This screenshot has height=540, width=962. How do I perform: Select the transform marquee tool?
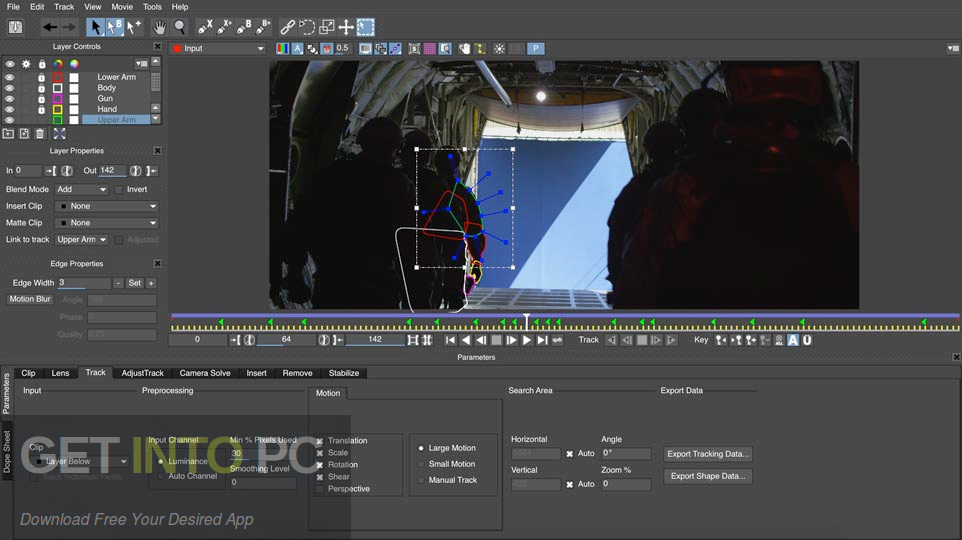366,27
